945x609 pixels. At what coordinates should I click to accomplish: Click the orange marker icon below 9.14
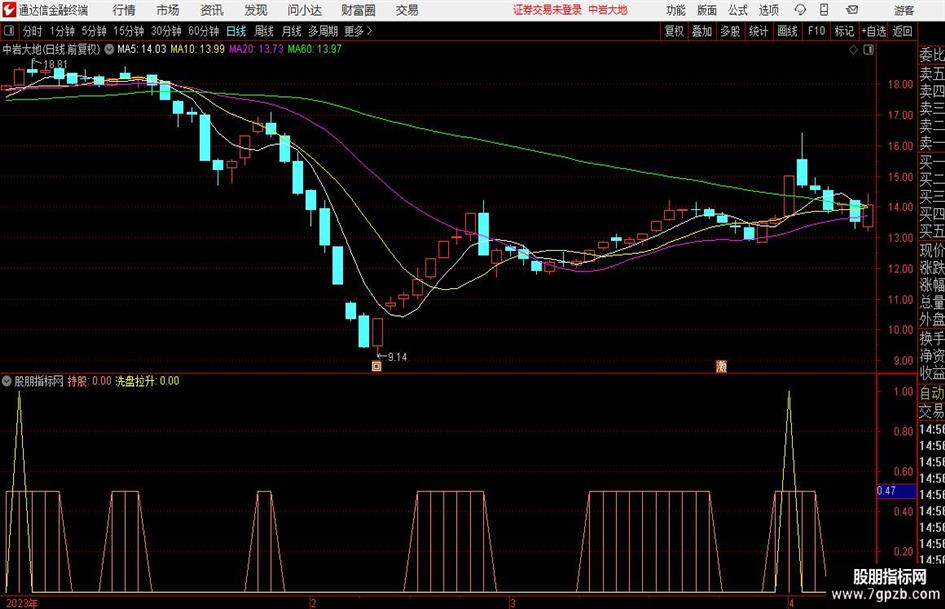(377, 366)
